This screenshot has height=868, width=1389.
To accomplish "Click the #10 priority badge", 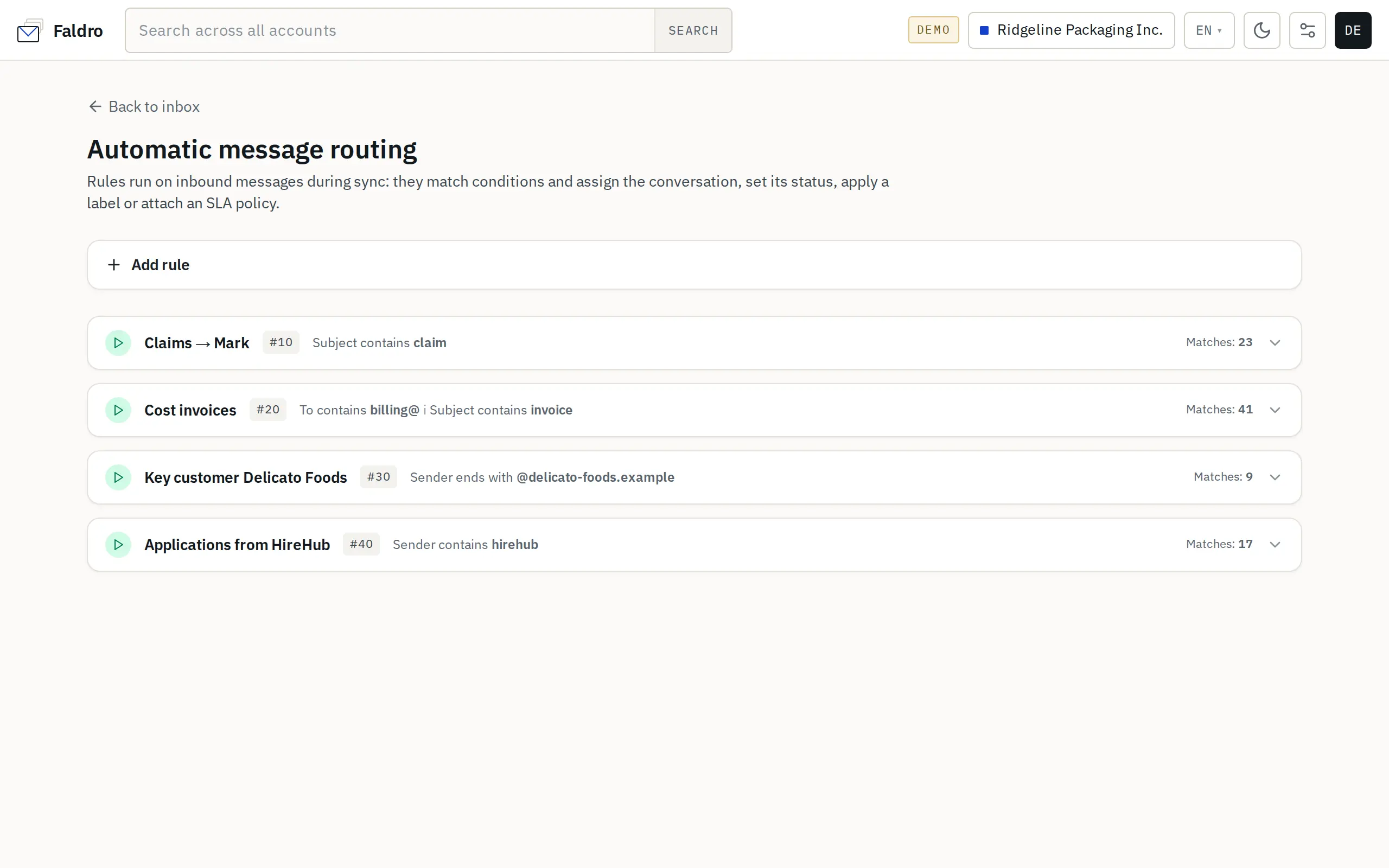I will 281,343.
